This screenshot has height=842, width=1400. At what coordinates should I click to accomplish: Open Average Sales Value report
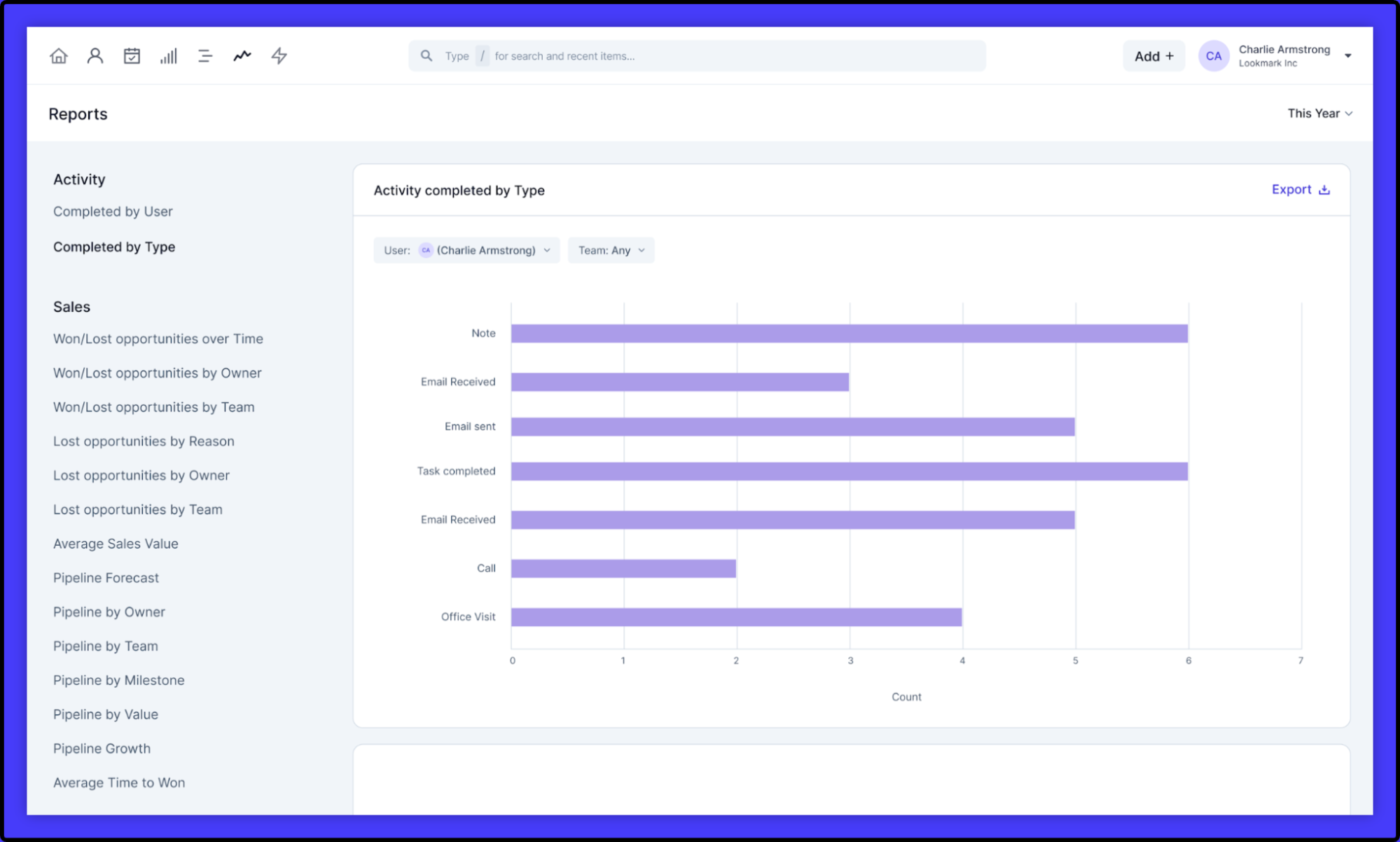coord(116,544)
